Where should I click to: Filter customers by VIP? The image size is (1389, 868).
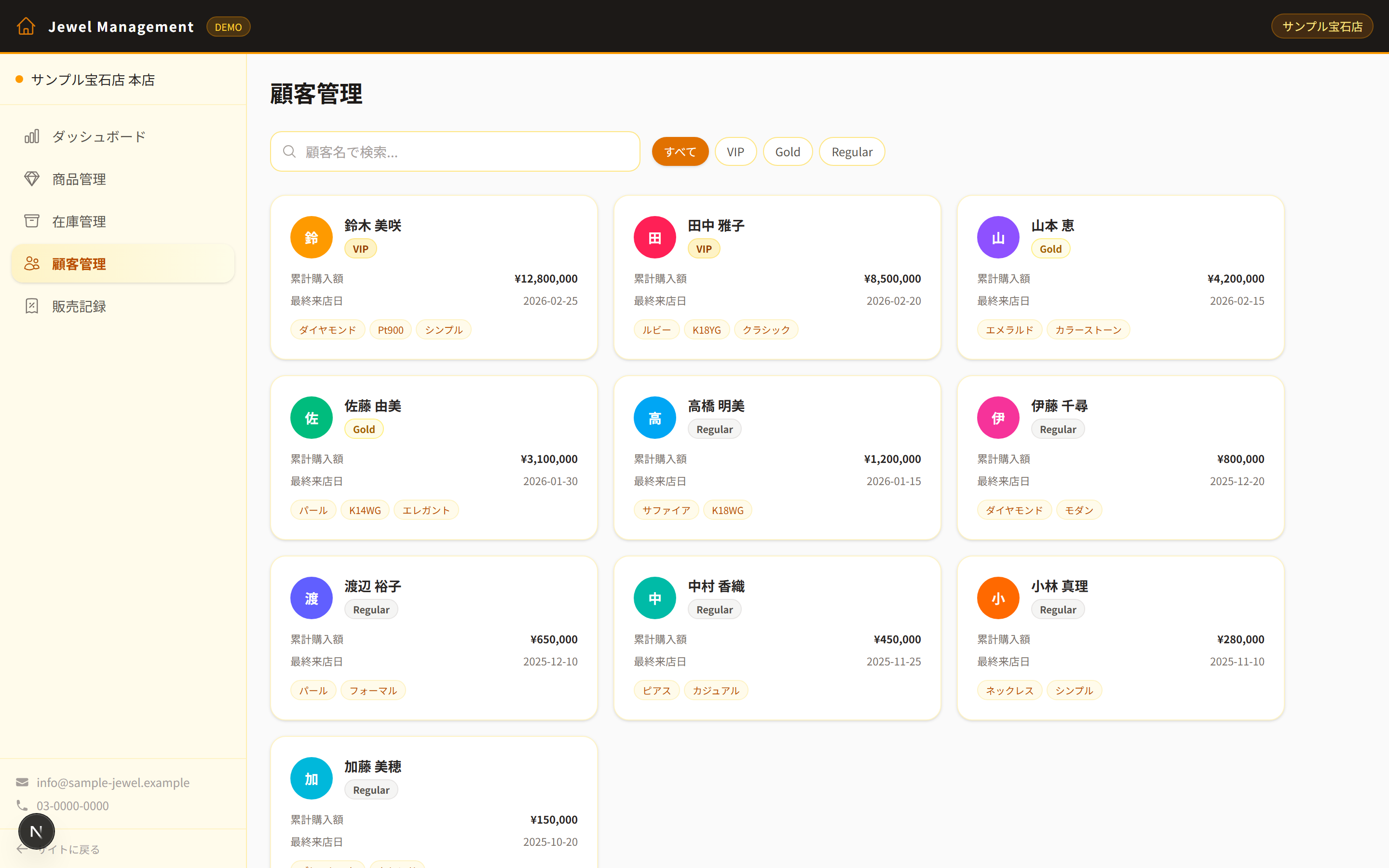pos(735,151)
